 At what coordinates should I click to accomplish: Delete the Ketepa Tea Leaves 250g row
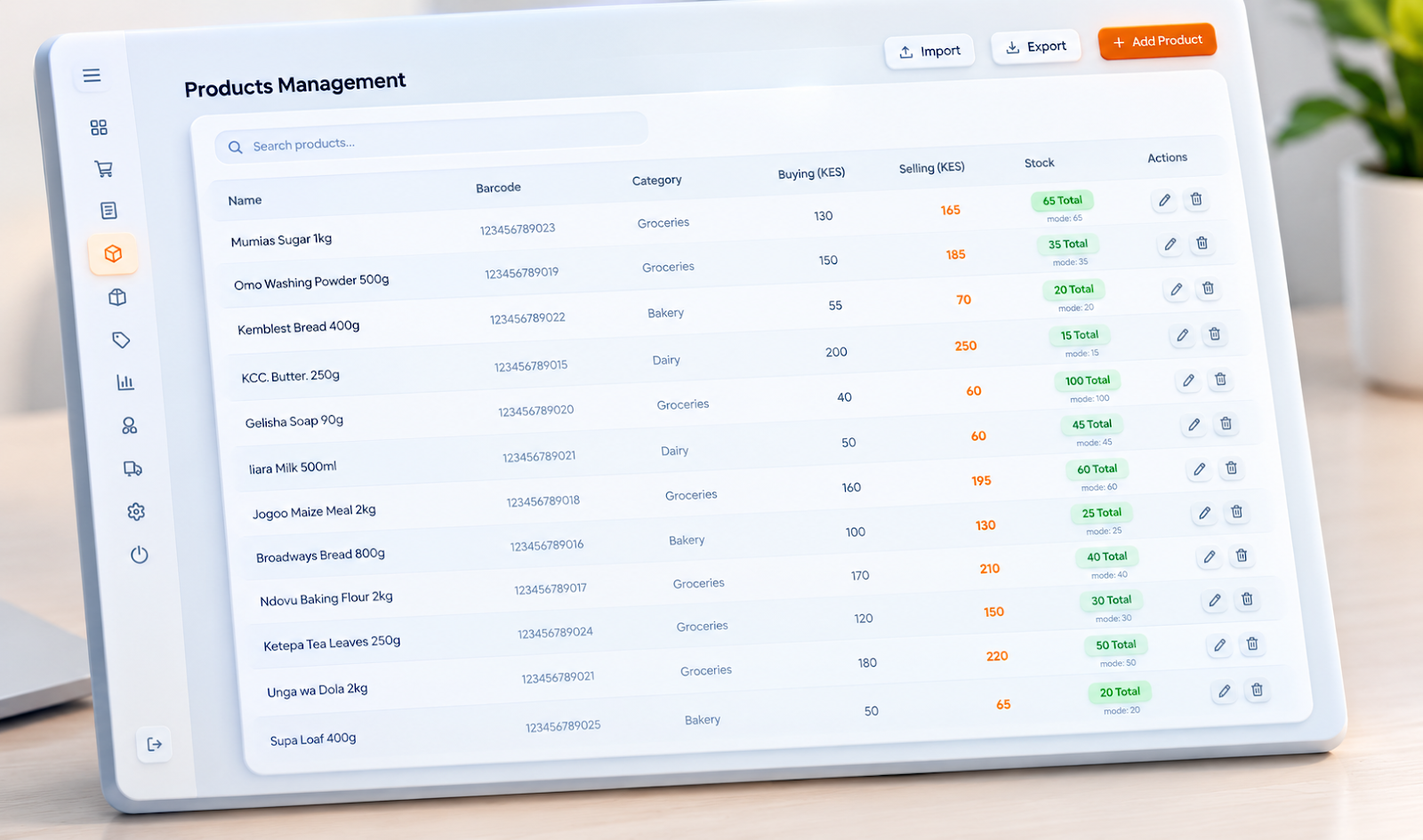pos(1247,599)
